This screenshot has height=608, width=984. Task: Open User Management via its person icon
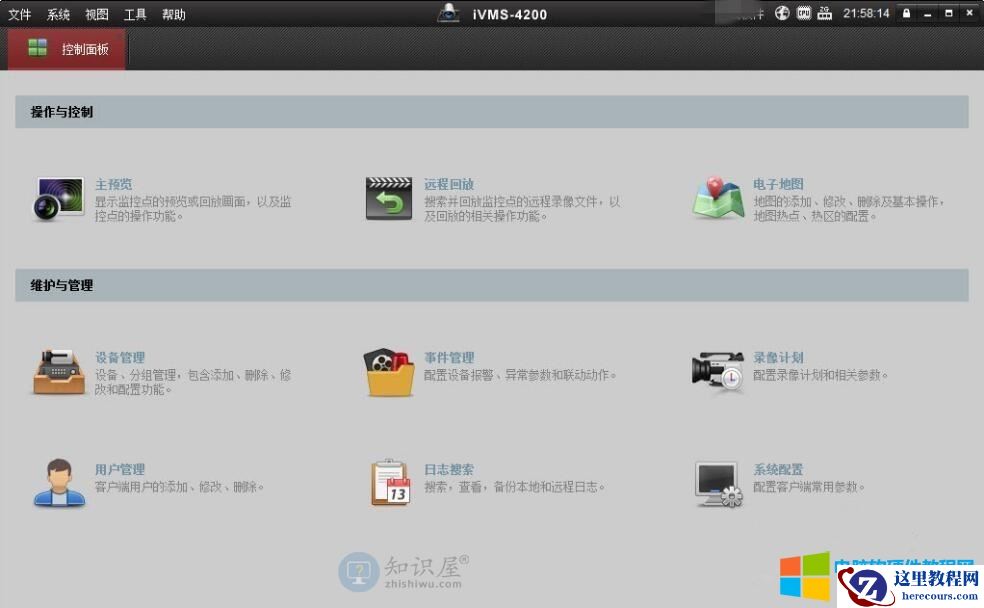click(x=58, y=481)
